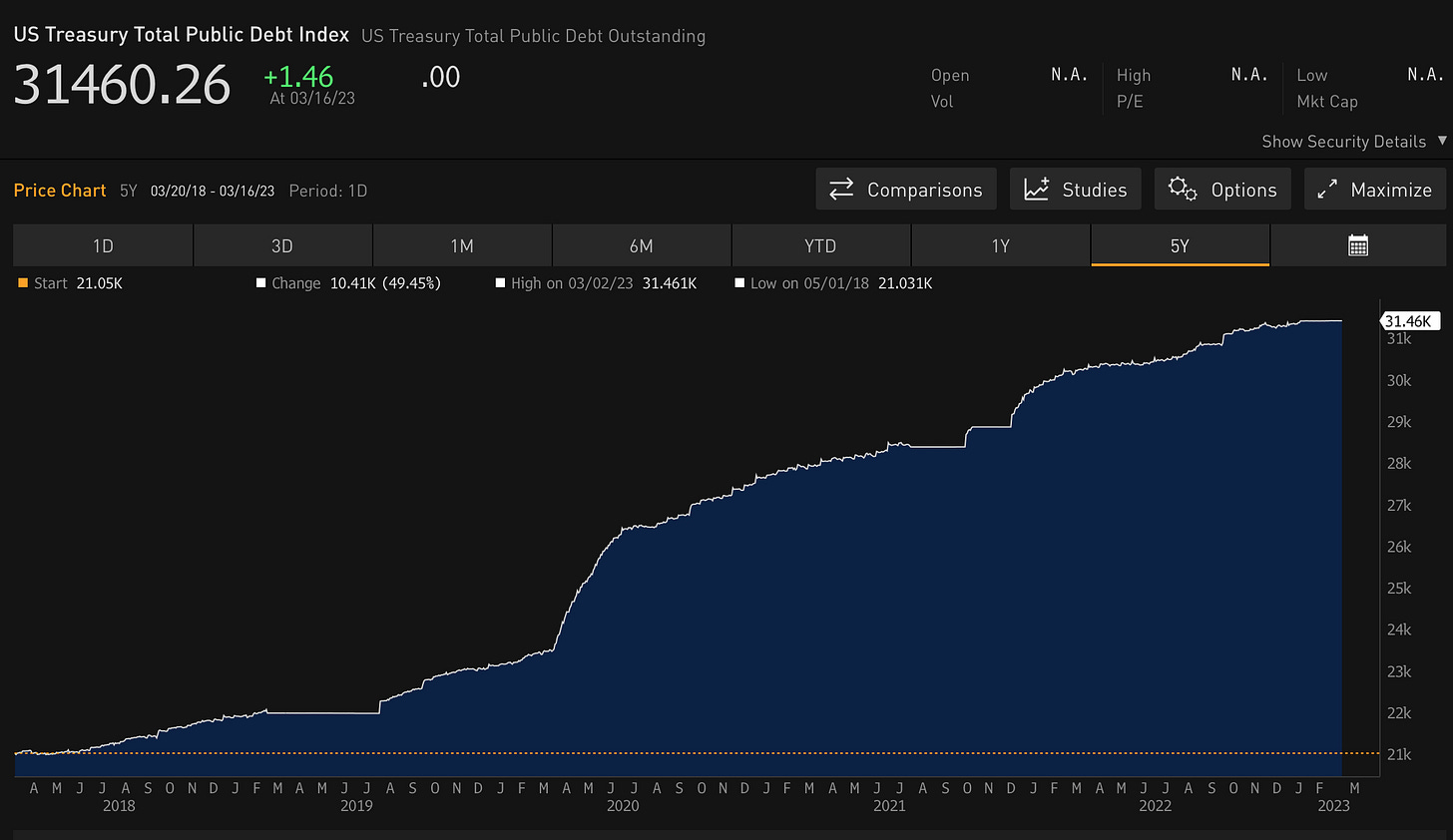Open the custom date range calendar icon
This screenshot has width=1453, height=840.
point(1358,245)
